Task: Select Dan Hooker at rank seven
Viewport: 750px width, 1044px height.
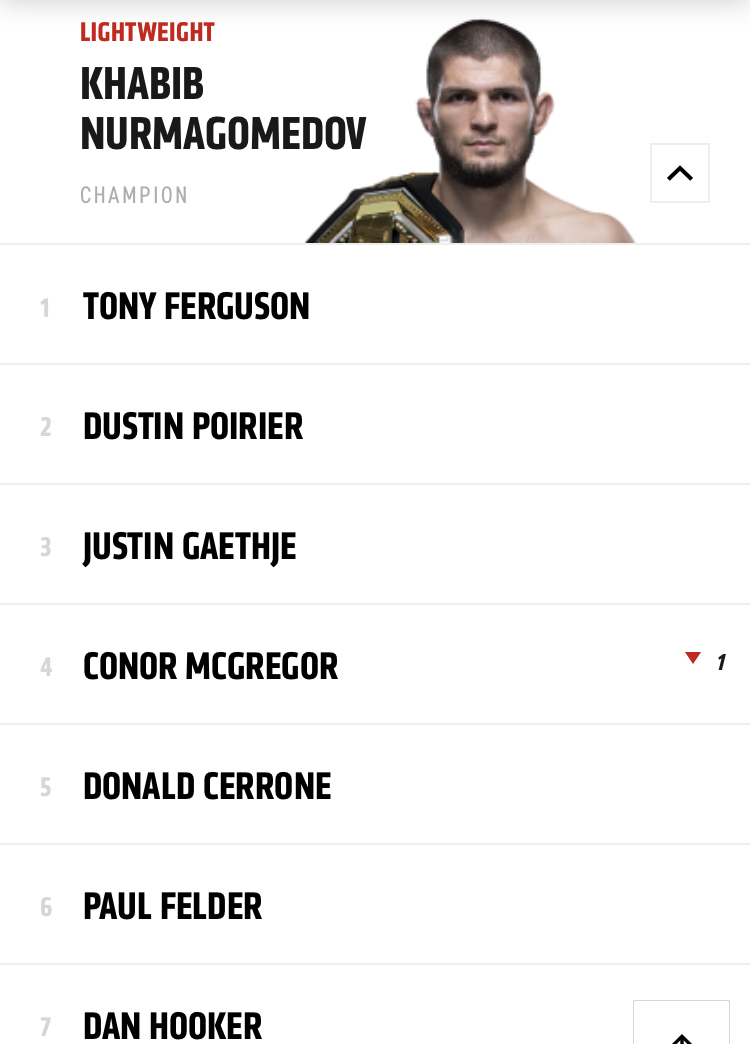Action: [x=173, y=1026]
